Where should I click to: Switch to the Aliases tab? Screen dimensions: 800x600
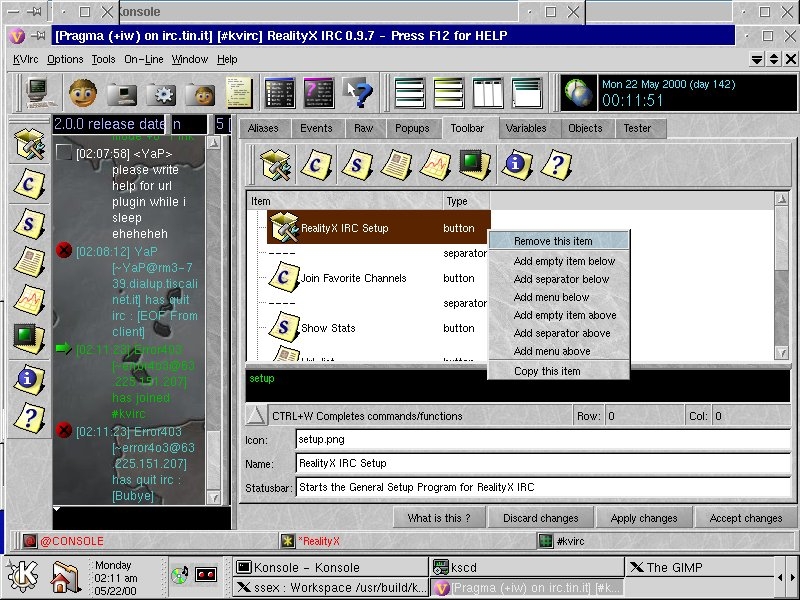coord(263,129)
